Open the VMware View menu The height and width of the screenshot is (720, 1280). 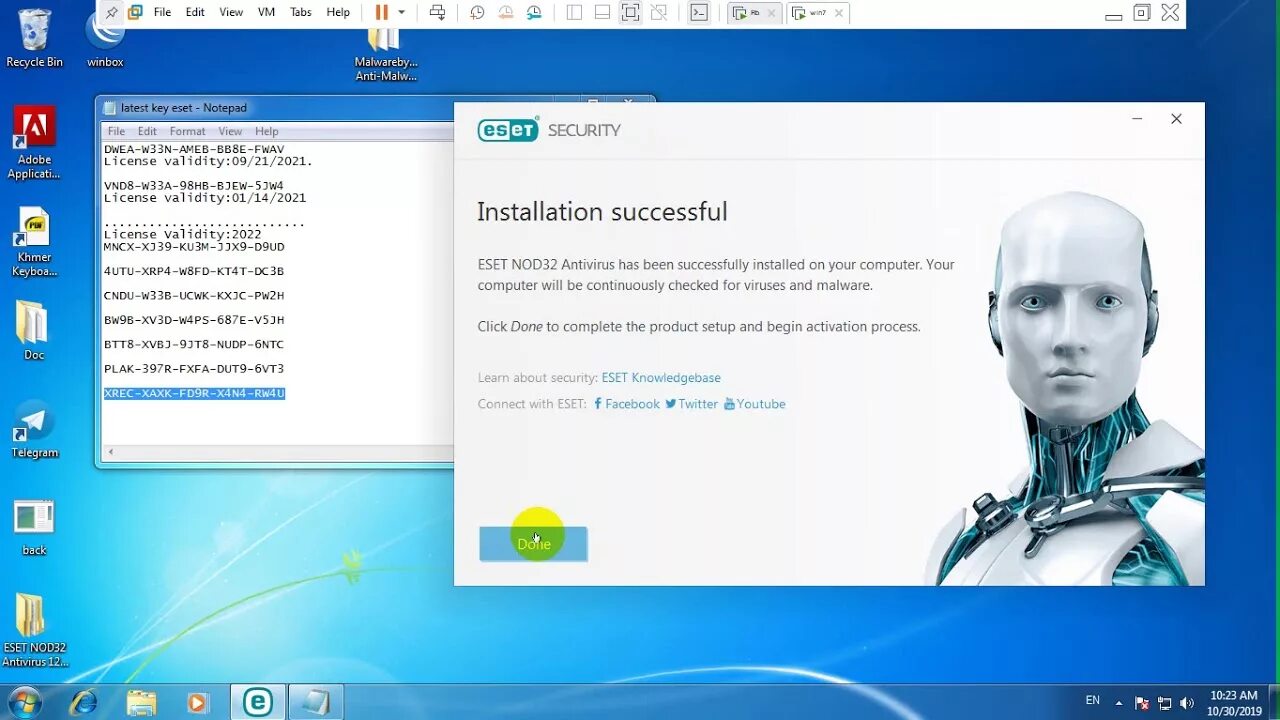click(x=231, y=12)
